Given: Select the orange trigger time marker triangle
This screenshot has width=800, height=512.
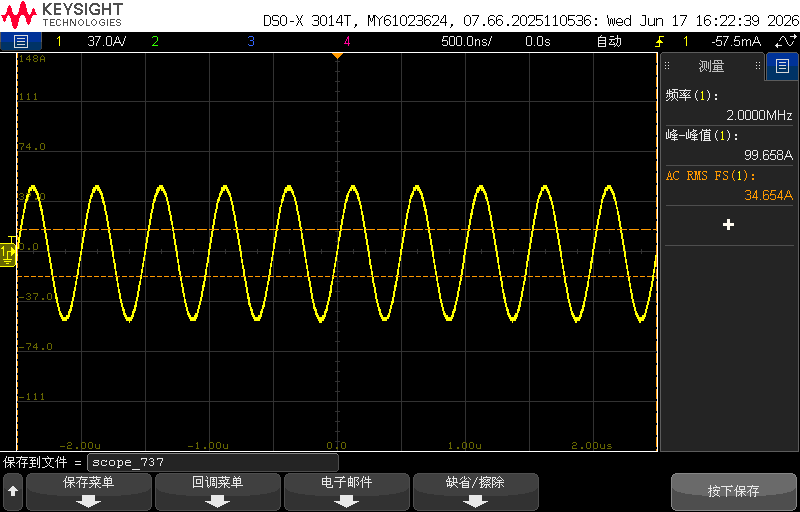Looking at the screenshot, I should 337,55.
